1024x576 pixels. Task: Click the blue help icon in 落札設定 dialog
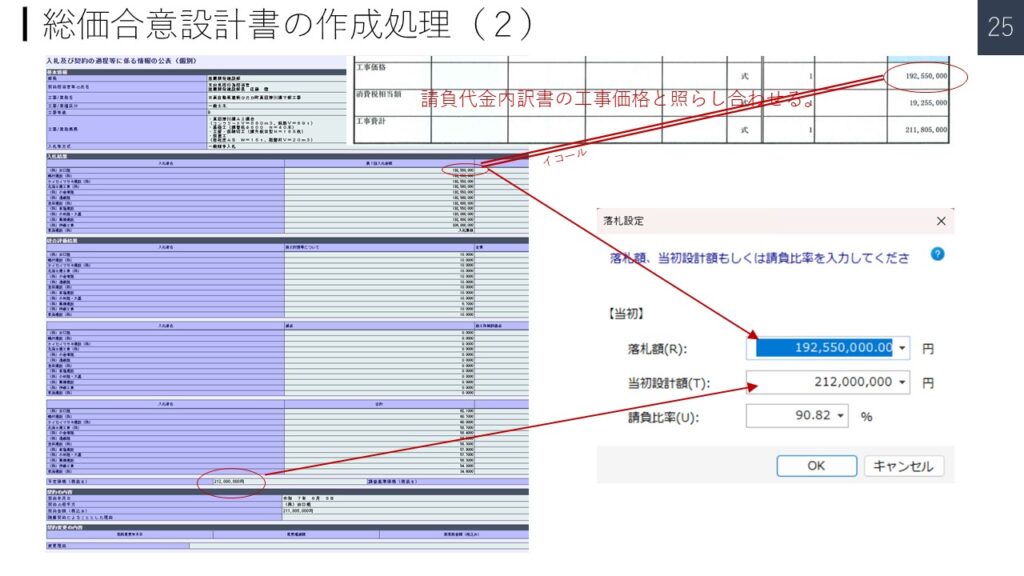pyautogui.click(x=938, y=254)
